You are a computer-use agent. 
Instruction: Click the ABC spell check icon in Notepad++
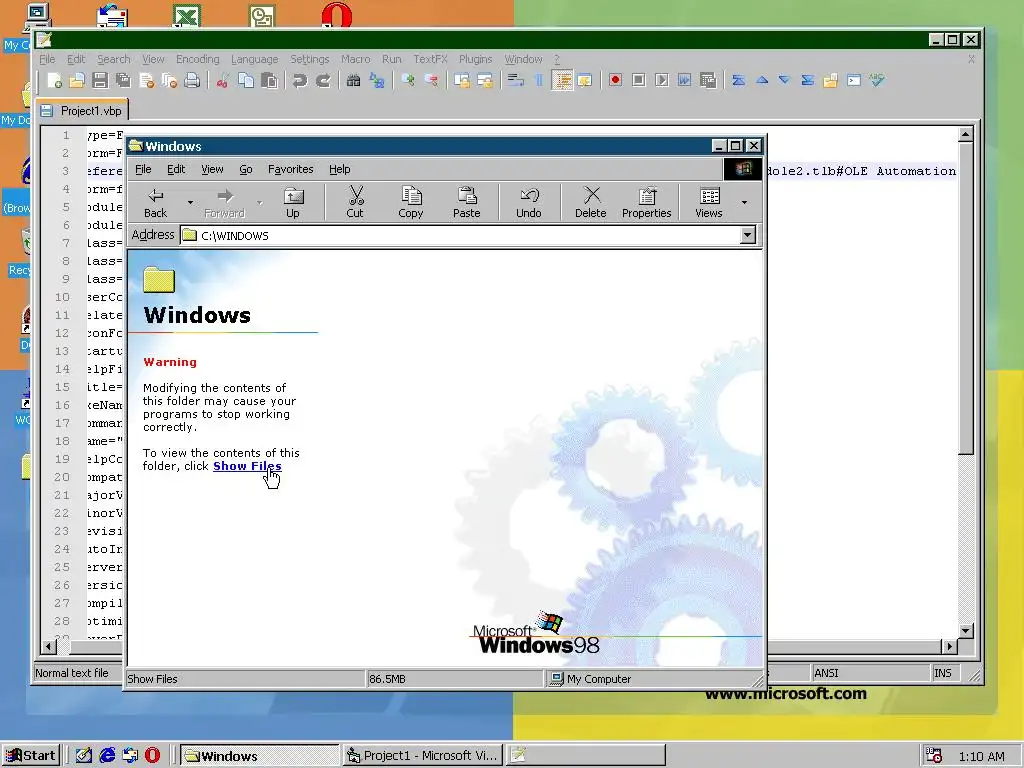(876, 80)
